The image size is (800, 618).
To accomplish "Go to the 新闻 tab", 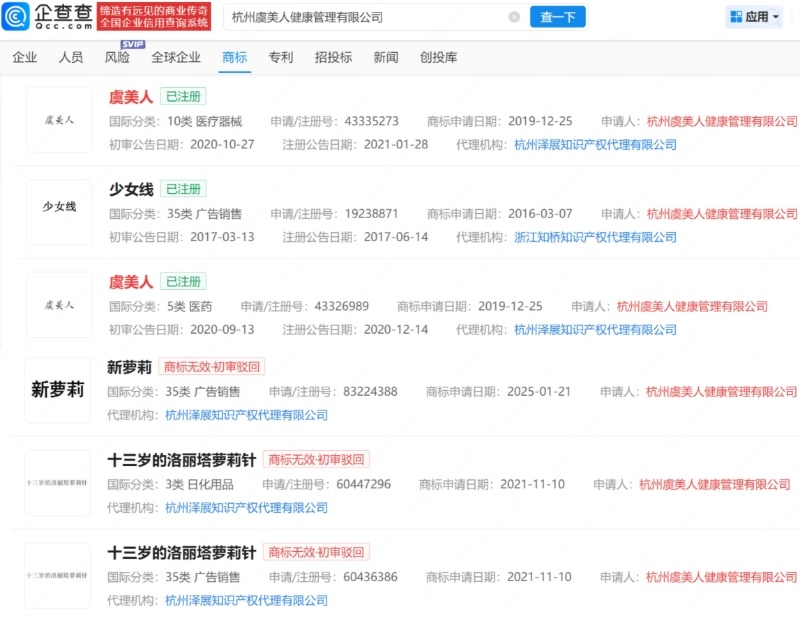I will 386,57.
